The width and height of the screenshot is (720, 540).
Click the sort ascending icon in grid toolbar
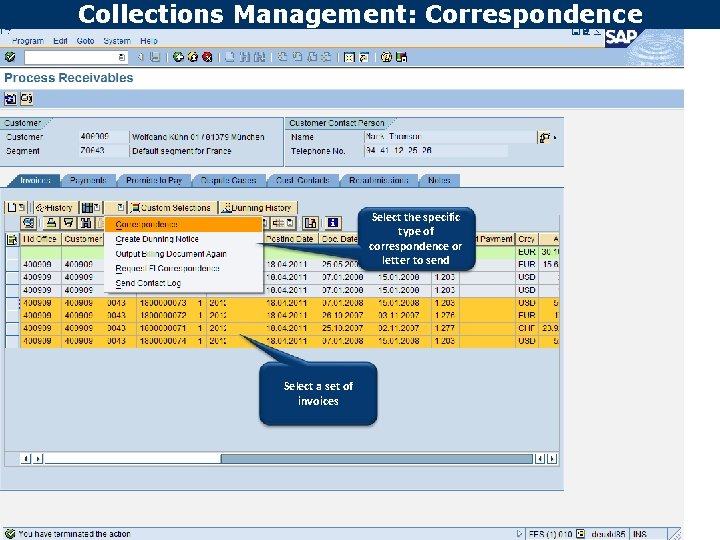coord(51,223)
